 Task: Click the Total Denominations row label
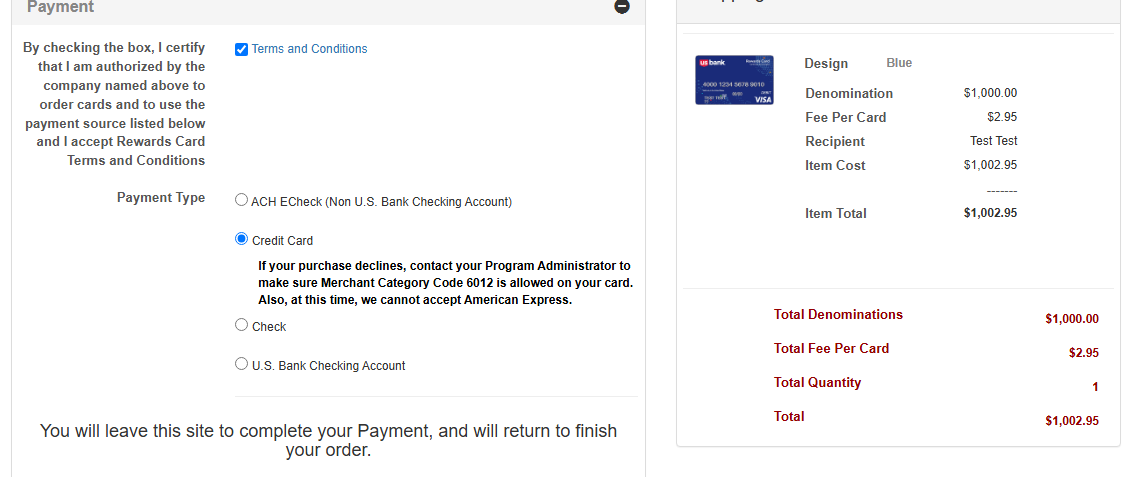838,315
